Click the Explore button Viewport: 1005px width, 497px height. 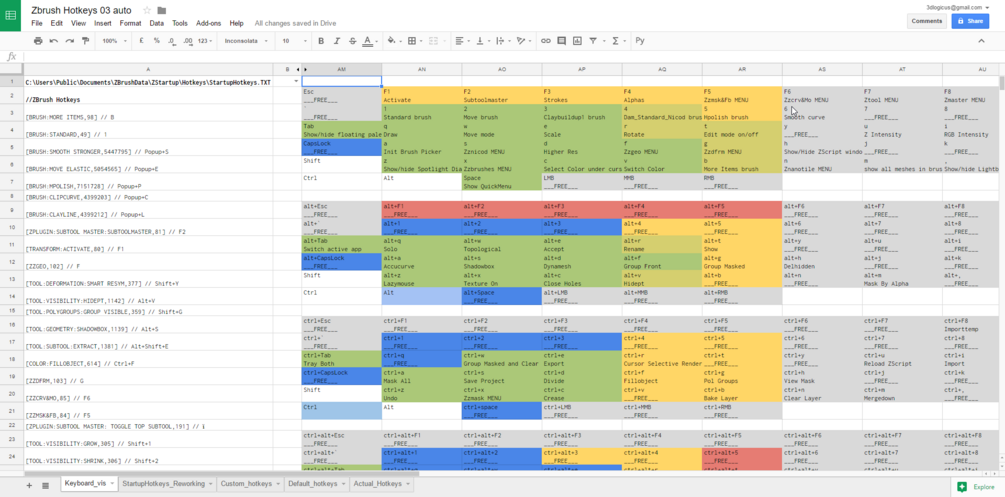click(976, 487)
